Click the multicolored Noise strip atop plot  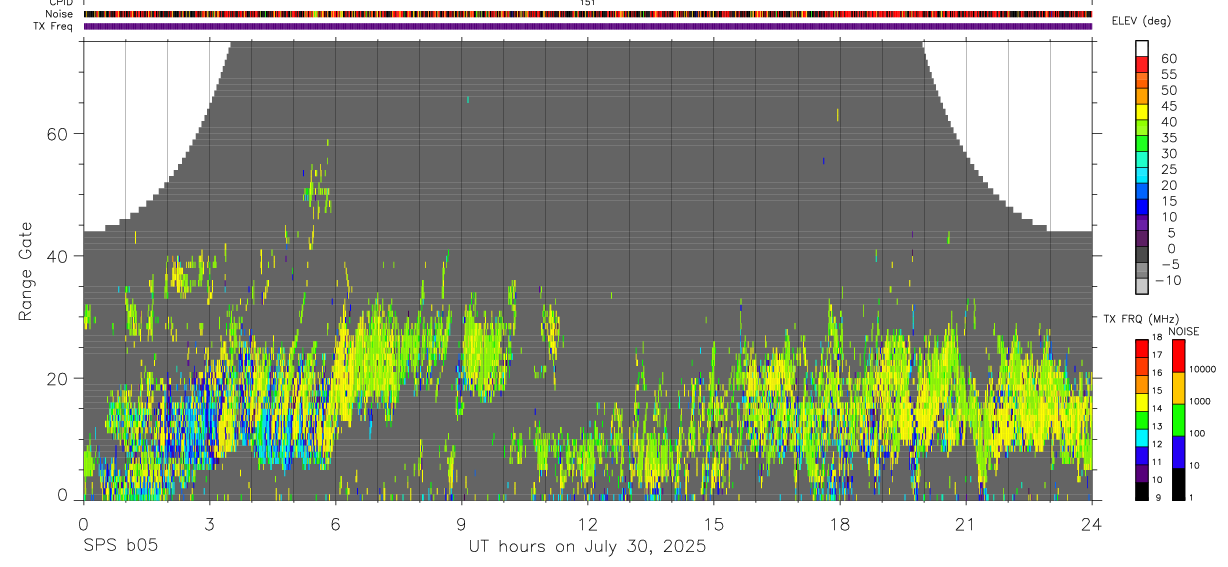[x=588, y=14]
